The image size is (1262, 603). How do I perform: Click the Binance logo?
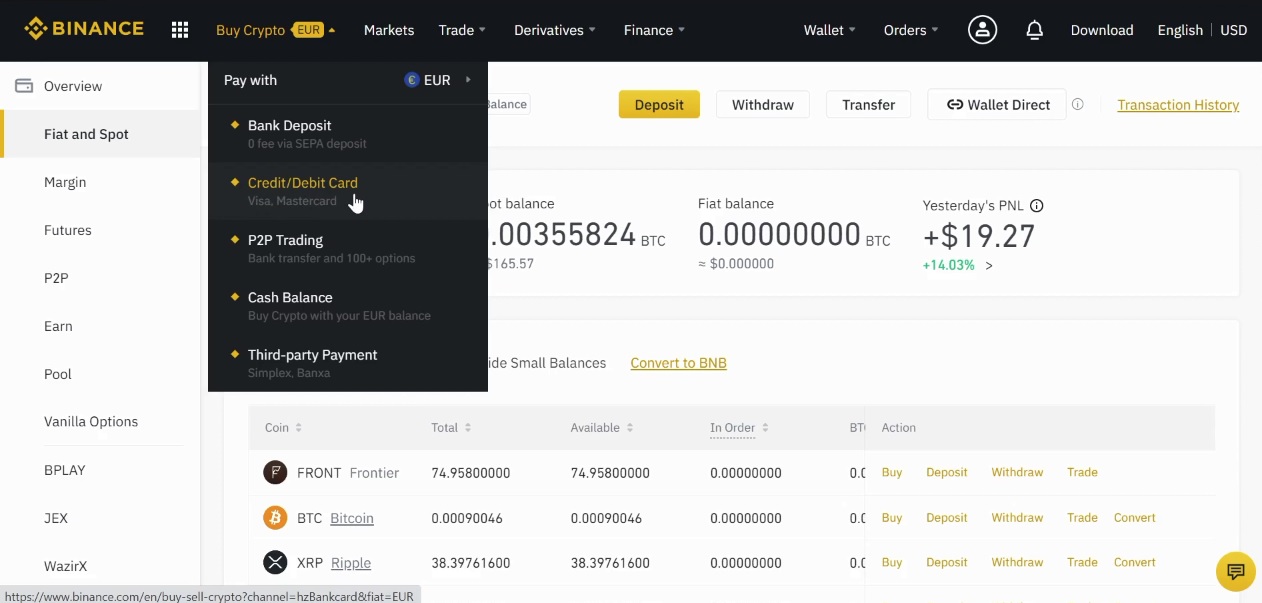pos(84,29)
